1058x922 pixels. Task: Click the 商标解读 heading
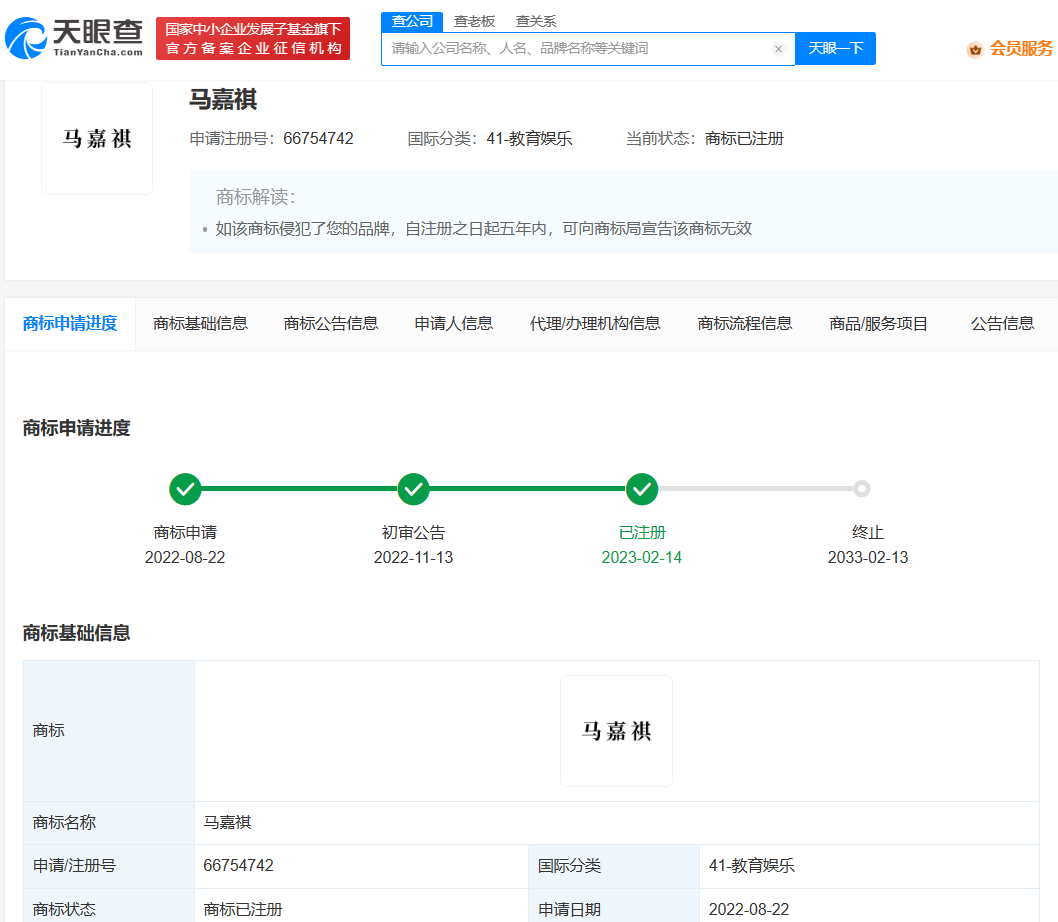[x=256, y=197]
